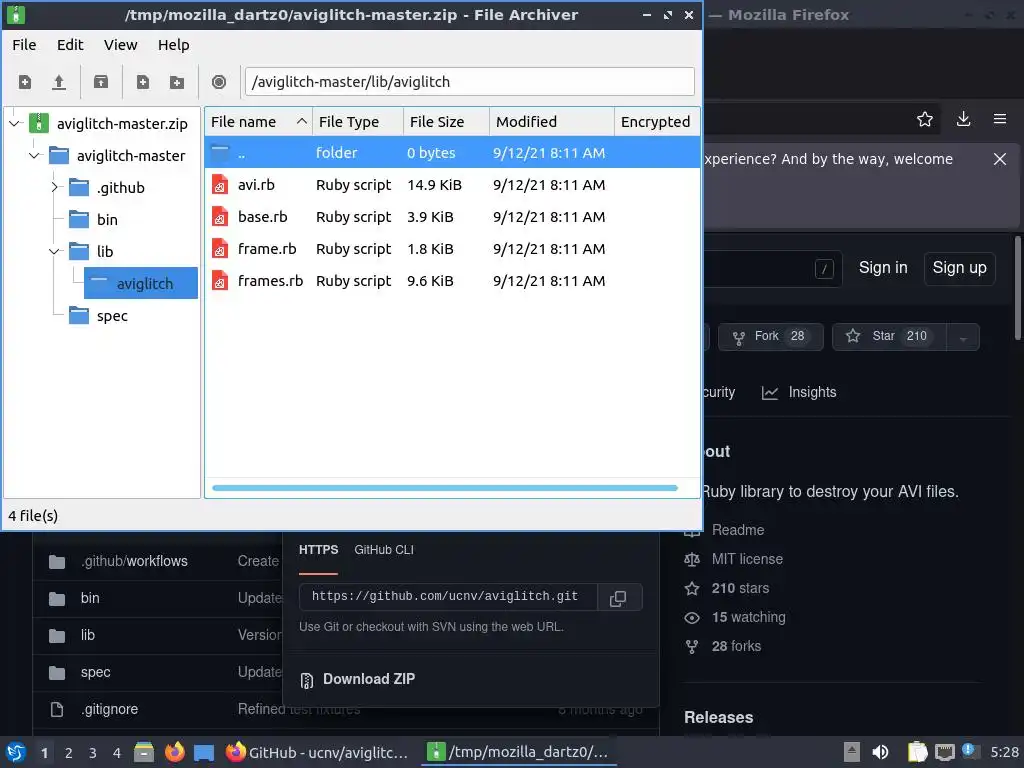
Task: Click the Firefox bookmark star icon
Action: [x=925, y=119]
